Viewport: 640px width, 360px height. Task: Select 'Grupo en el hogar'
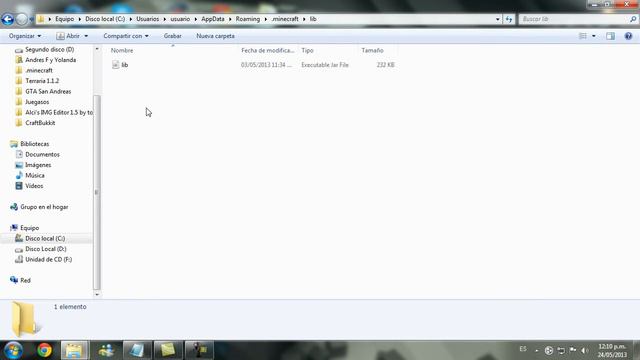tap(44, 207)
